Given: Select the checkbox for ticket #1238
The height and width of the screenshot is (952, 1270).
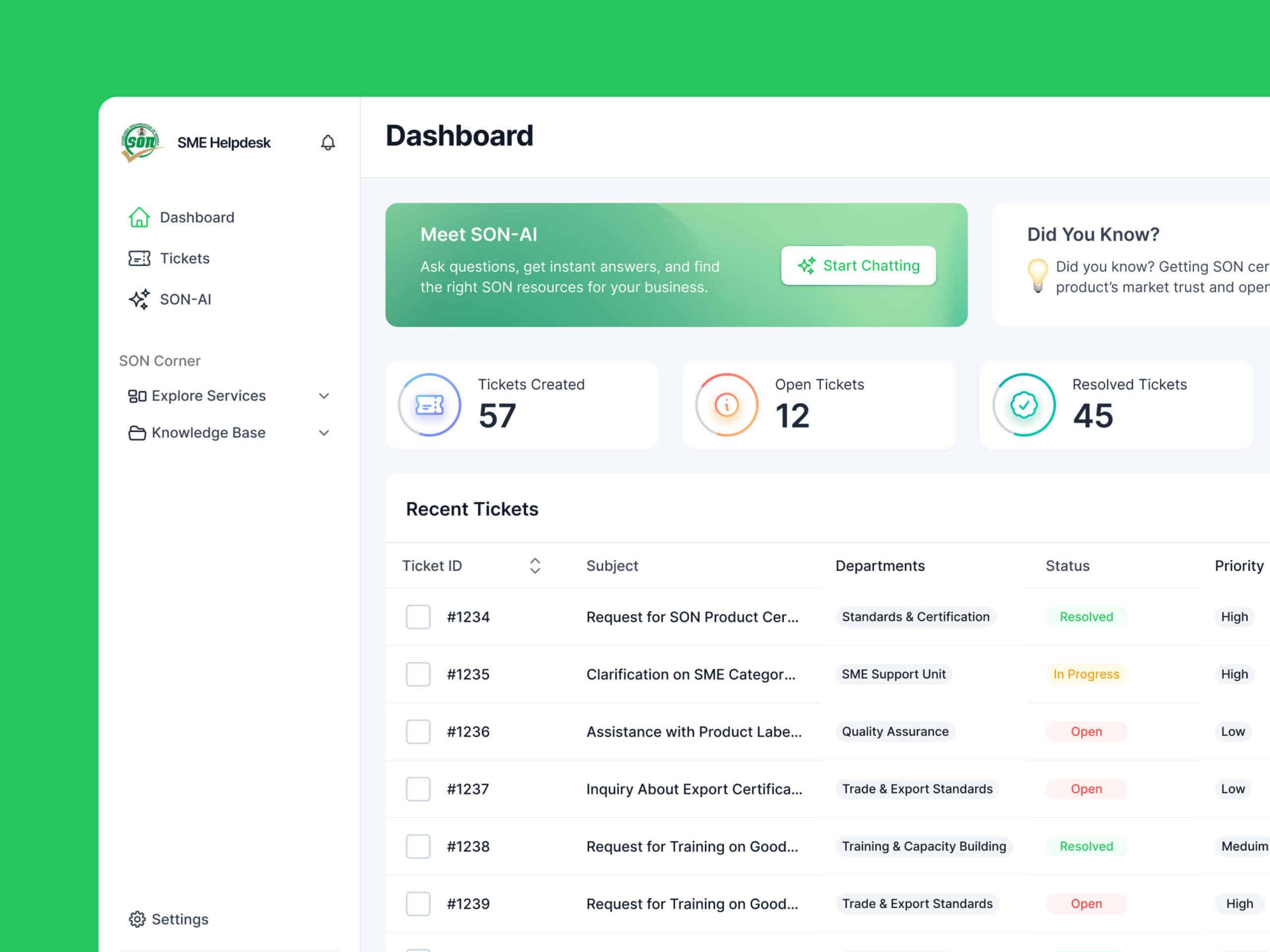Looking at the screenshot, I should pos(418,846).
